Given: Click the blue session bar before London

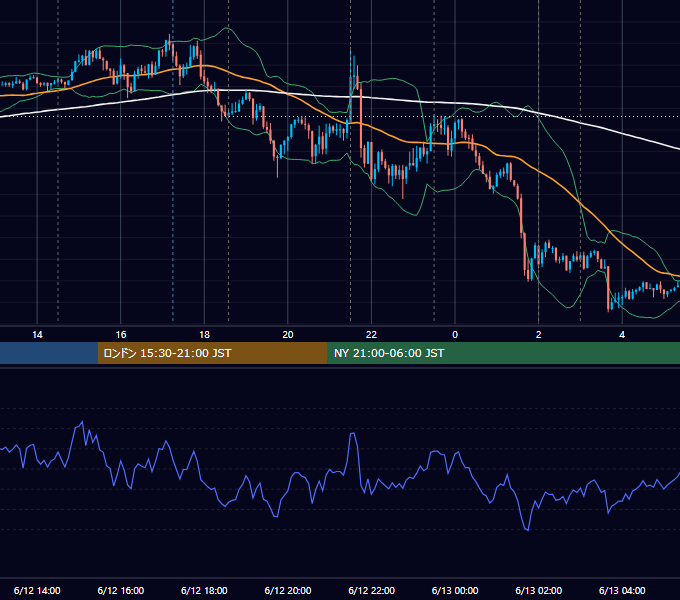Looking at the screenshot, I should pos(49,353).
